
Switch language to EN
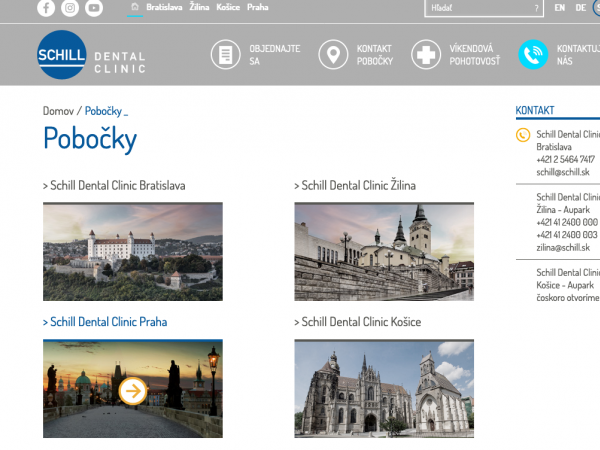point(559,8)
